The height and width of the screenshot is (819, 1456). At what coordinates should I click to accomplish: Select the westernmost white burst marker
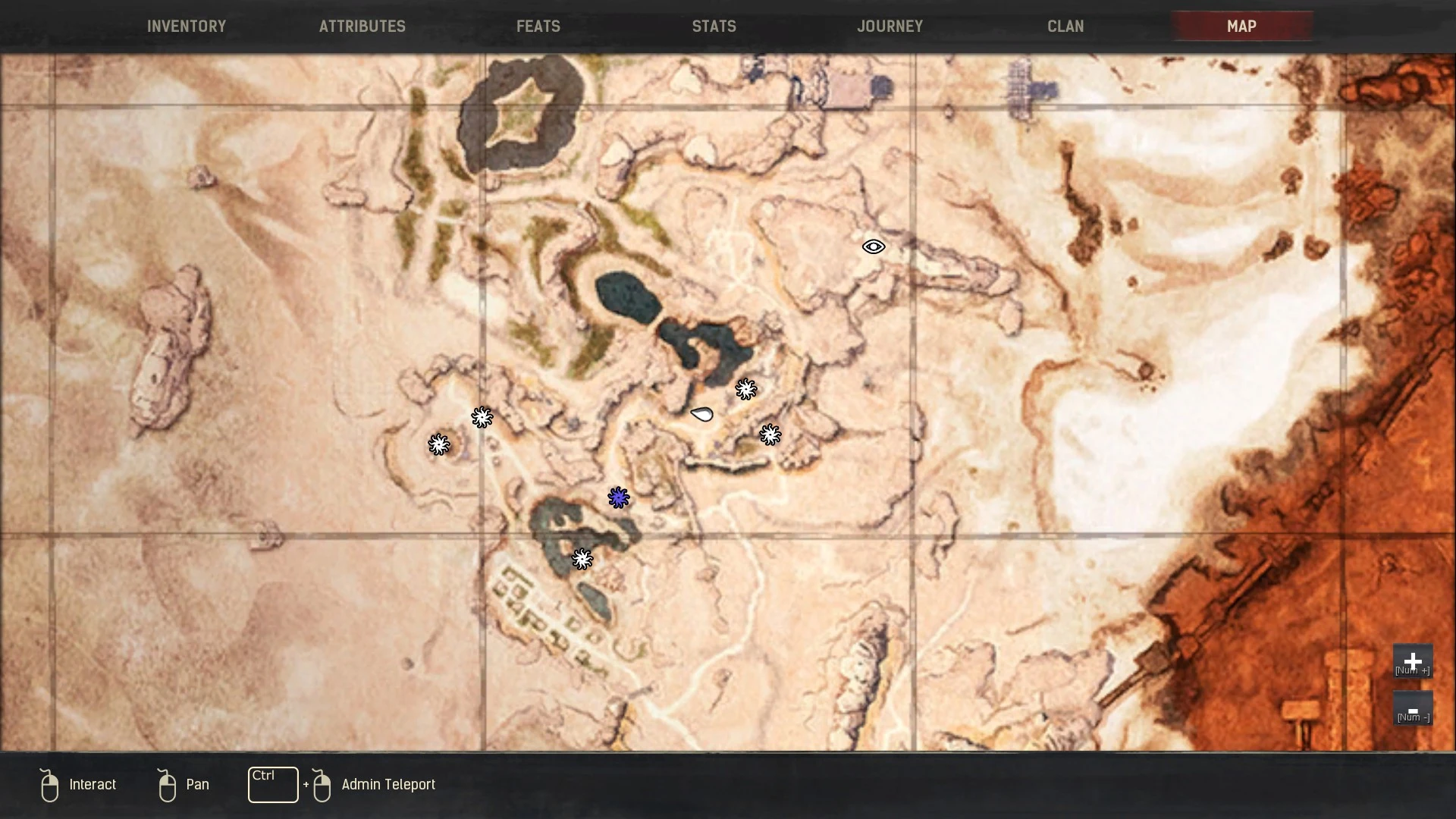438,444
